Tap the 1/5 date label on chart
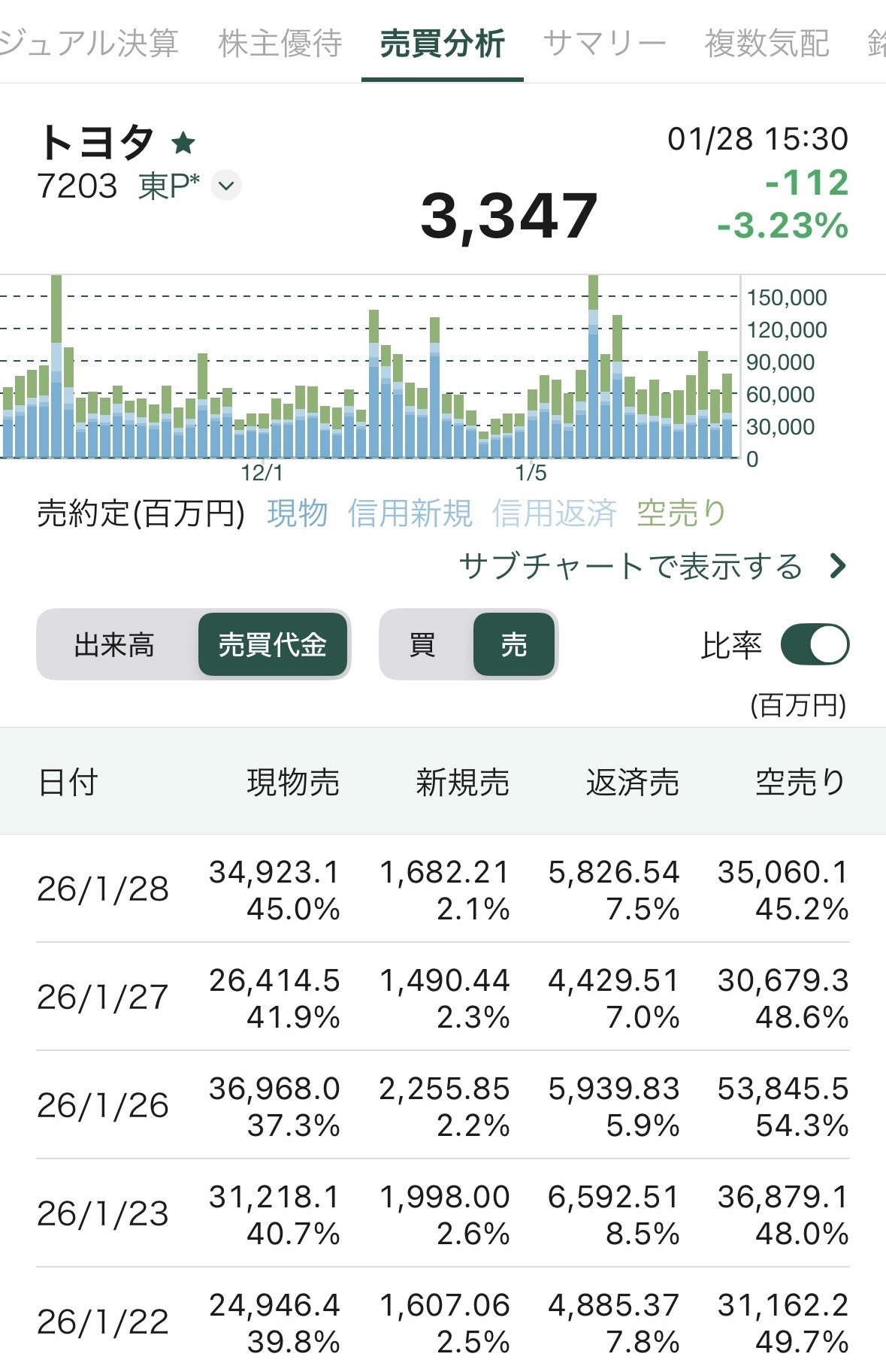The image size is (886, 1372). point(531,473)
